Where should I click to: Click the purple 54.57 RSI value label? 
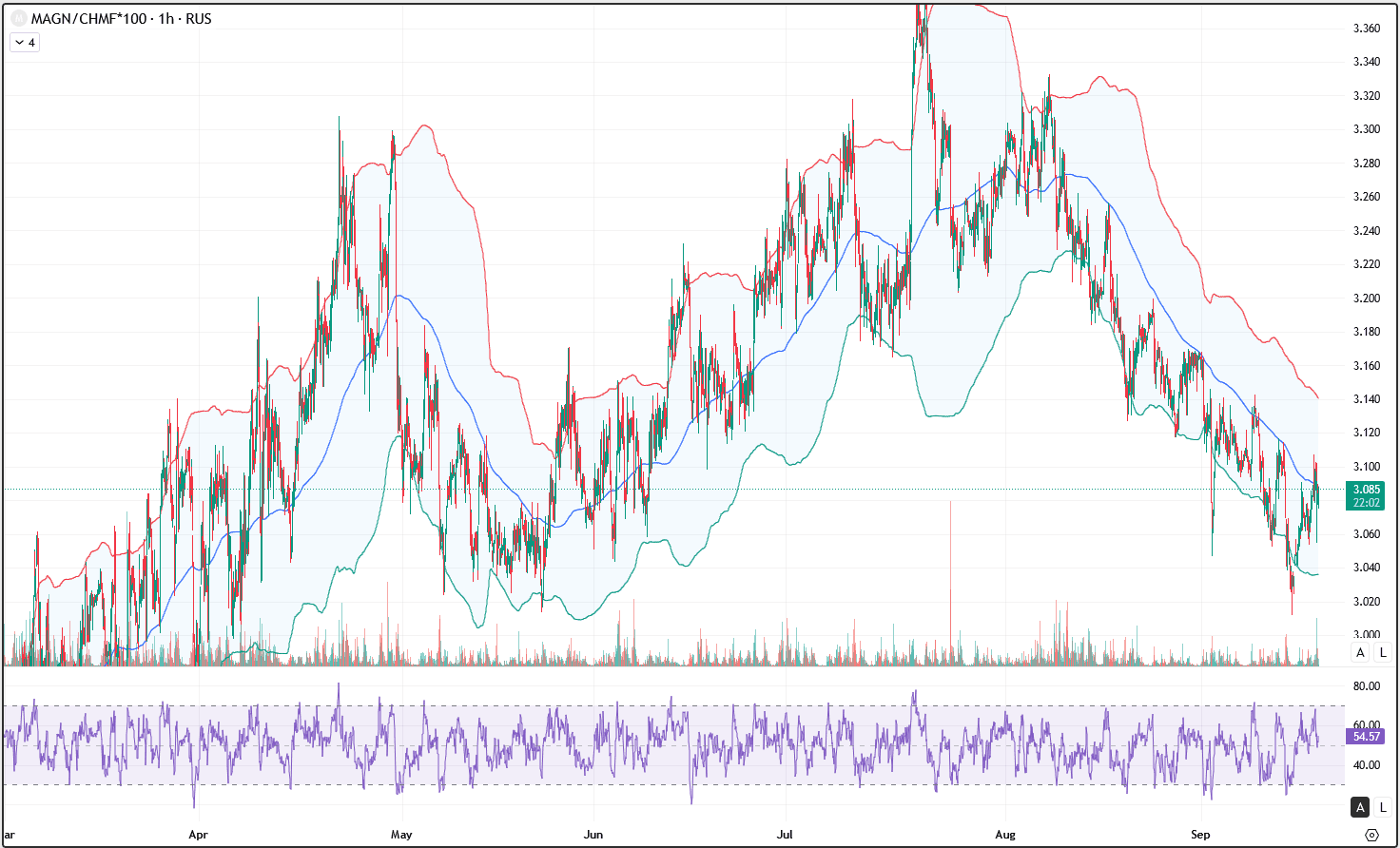coord(1366,737)
